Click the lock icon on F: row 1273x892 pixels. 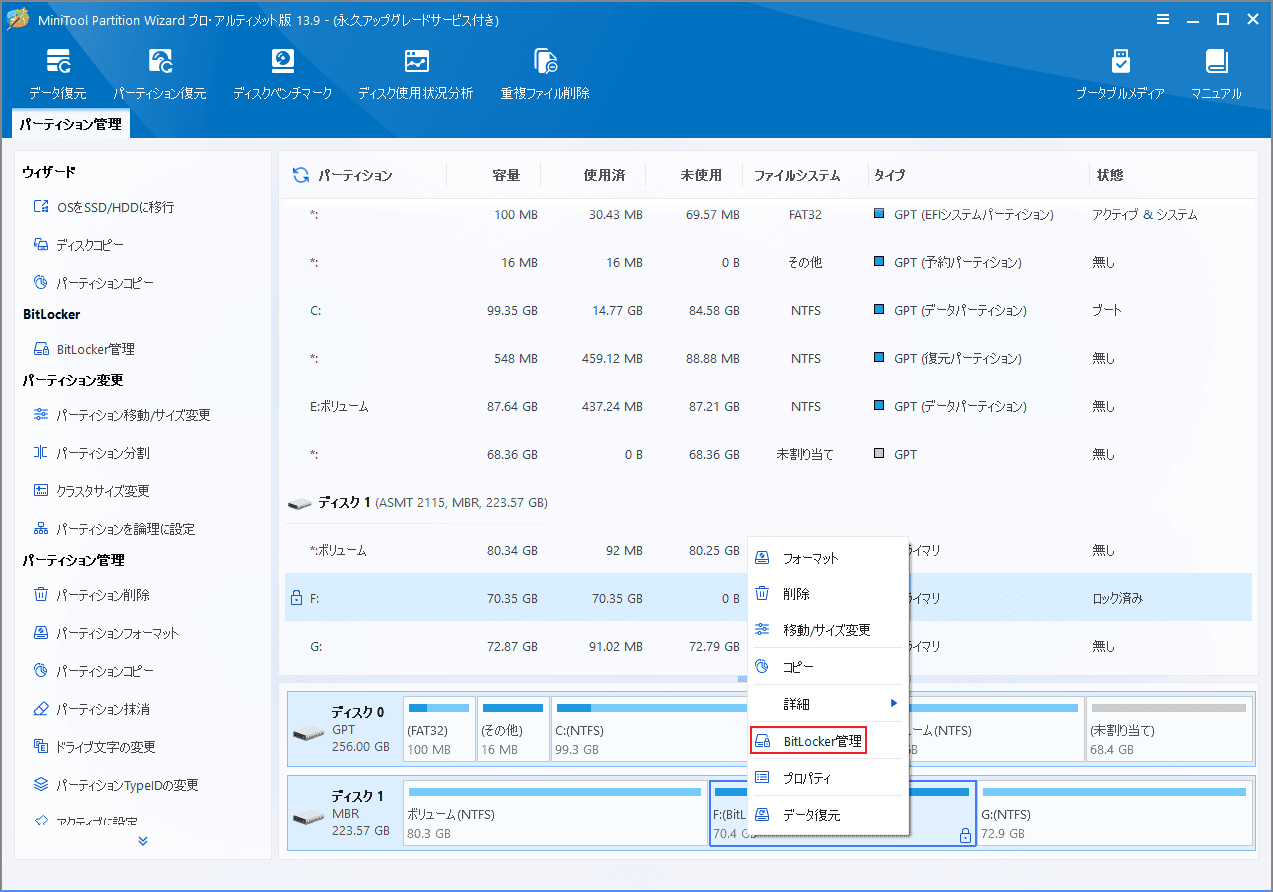point(296,598)
